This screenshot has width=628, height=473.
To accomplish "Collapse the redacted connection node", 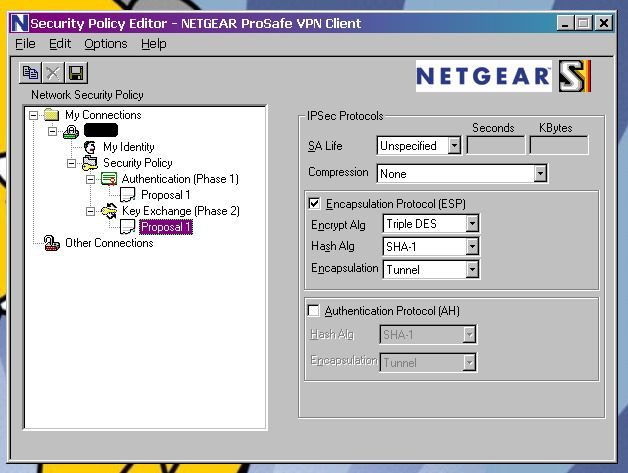I will click(52, 131).
